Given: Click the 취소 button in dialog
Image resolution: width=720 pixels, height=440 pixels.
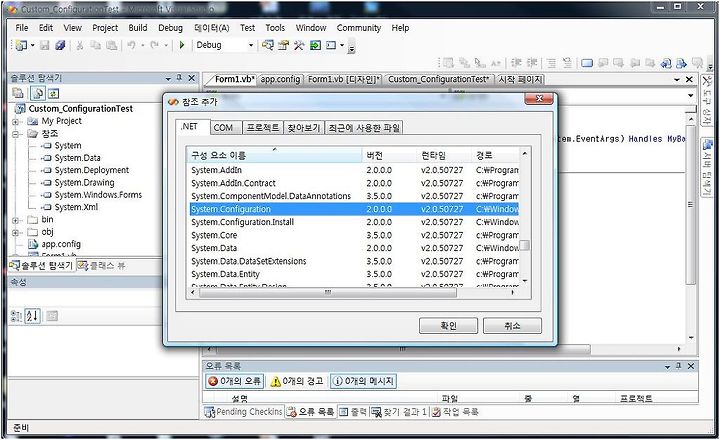Looking at the screenshot, I should [x=512, y=326].
